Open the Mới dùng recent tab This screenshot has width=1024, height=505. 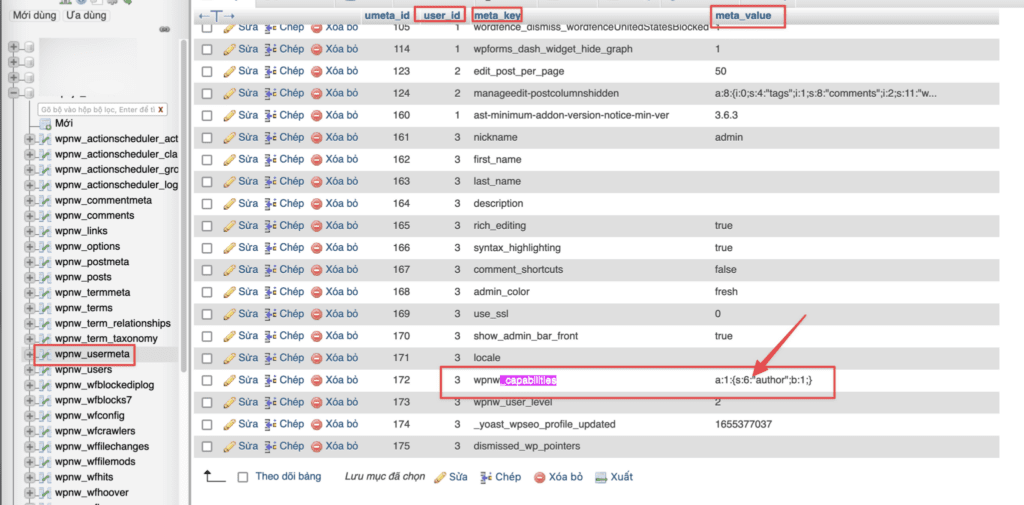[x=35, y=15]
